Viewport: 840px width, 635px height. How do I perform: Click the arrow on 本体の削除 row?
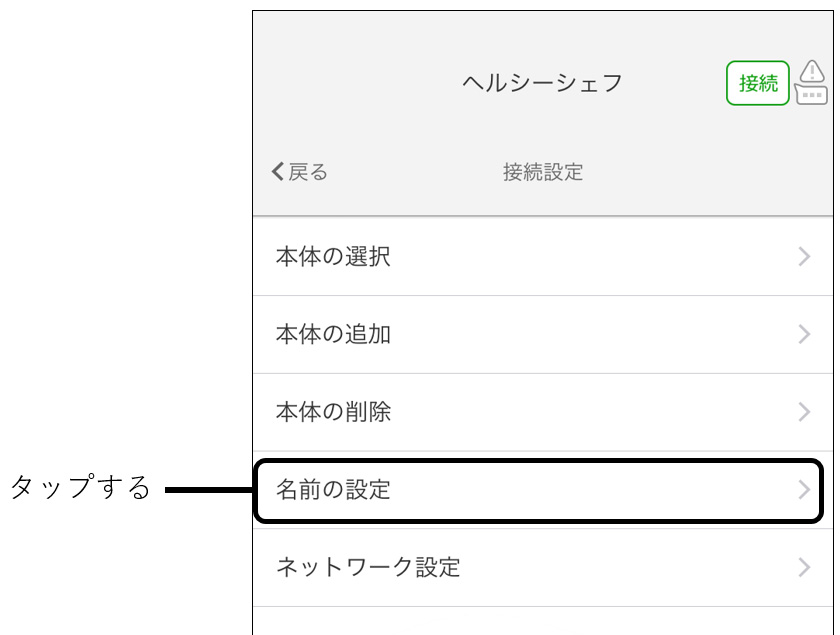click(x=805, y=411)
